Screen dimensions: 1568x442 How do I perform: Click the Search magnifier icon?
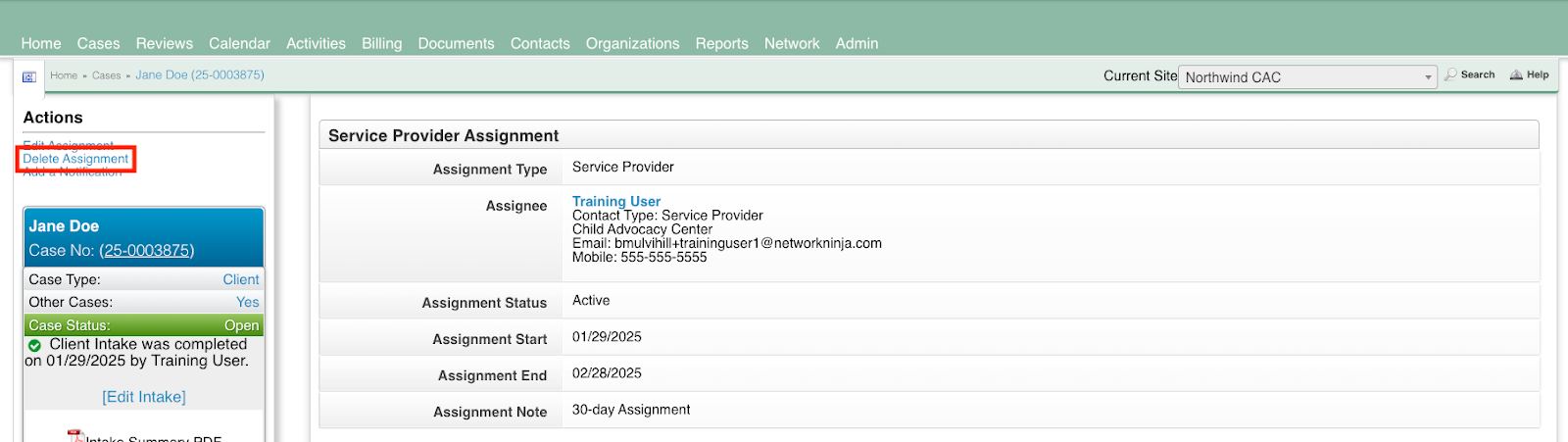(x=1450, y=74)
